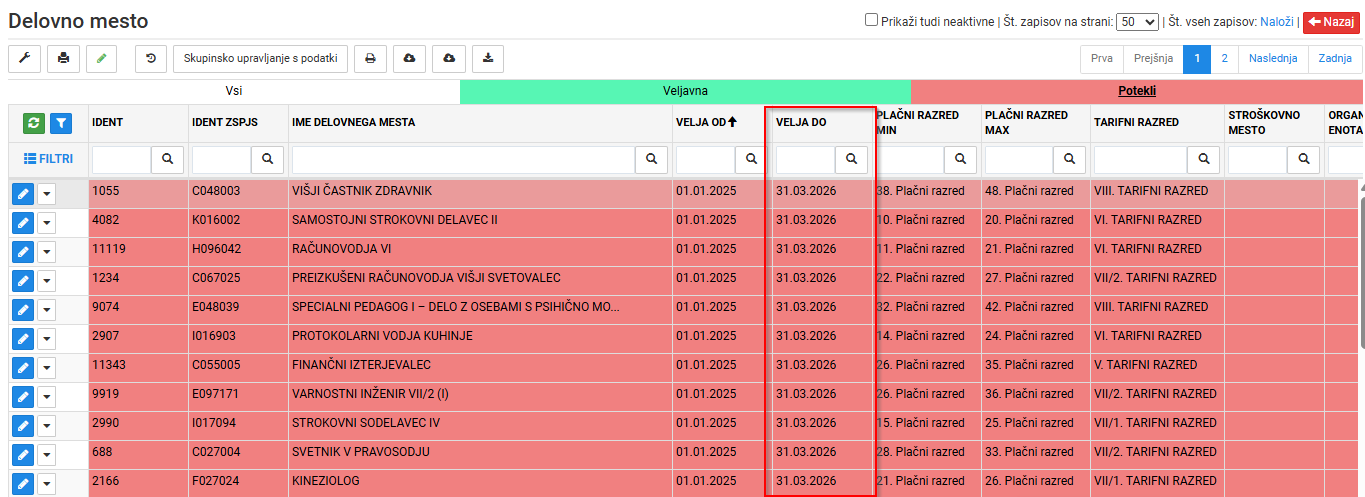This screenshot has height=497, width=1365.
Task: Open the row menu arrow for VIŠJI ČASTNIK ZDRAVNIK
Action: pos(47,195)
